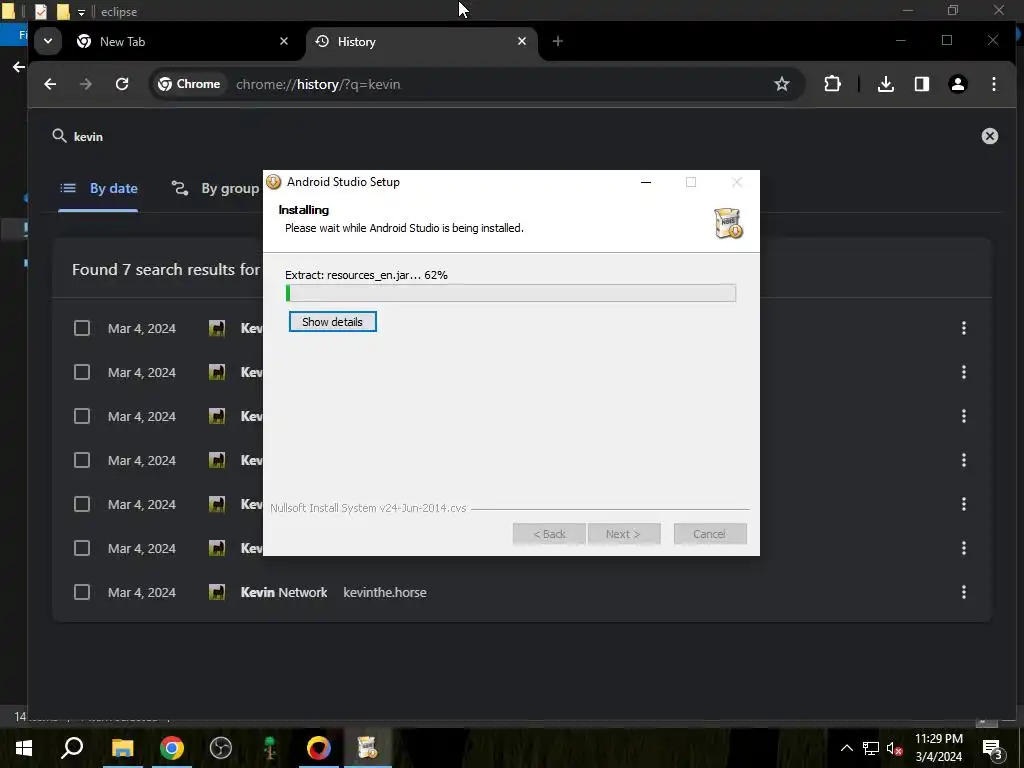The width and height of the screenshot is (1024, 768).
Task: Open OBS Studio from taskbar
Action: 221,748
